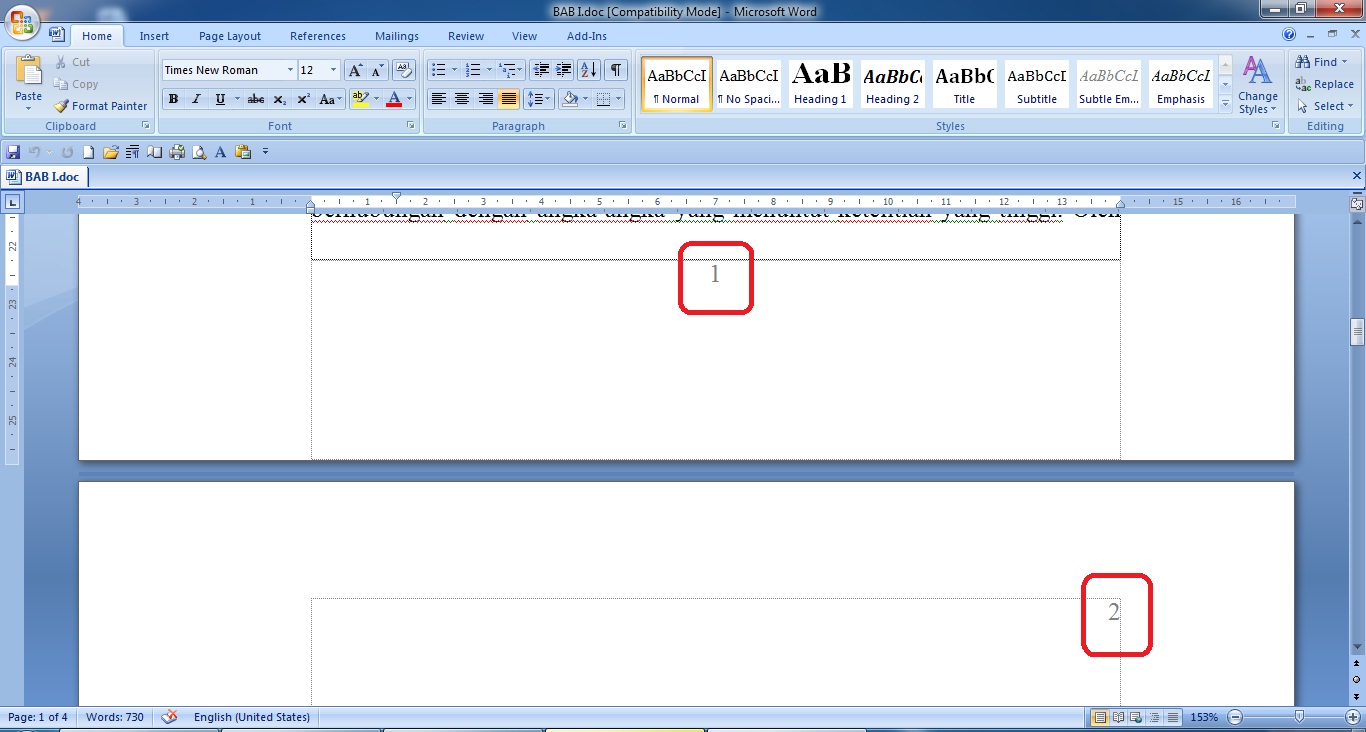Image resolution: width=1366 pixels, height=732 pixels.
Task: Create a new blank document from the quick toolbar
Action: coord(88,152)
